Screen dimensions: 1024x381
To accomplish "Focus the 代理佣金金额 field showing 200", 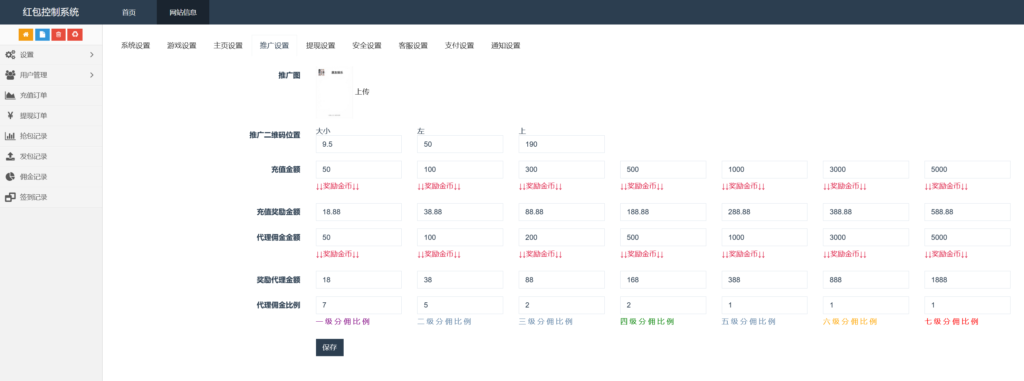I will pos(562,237).
